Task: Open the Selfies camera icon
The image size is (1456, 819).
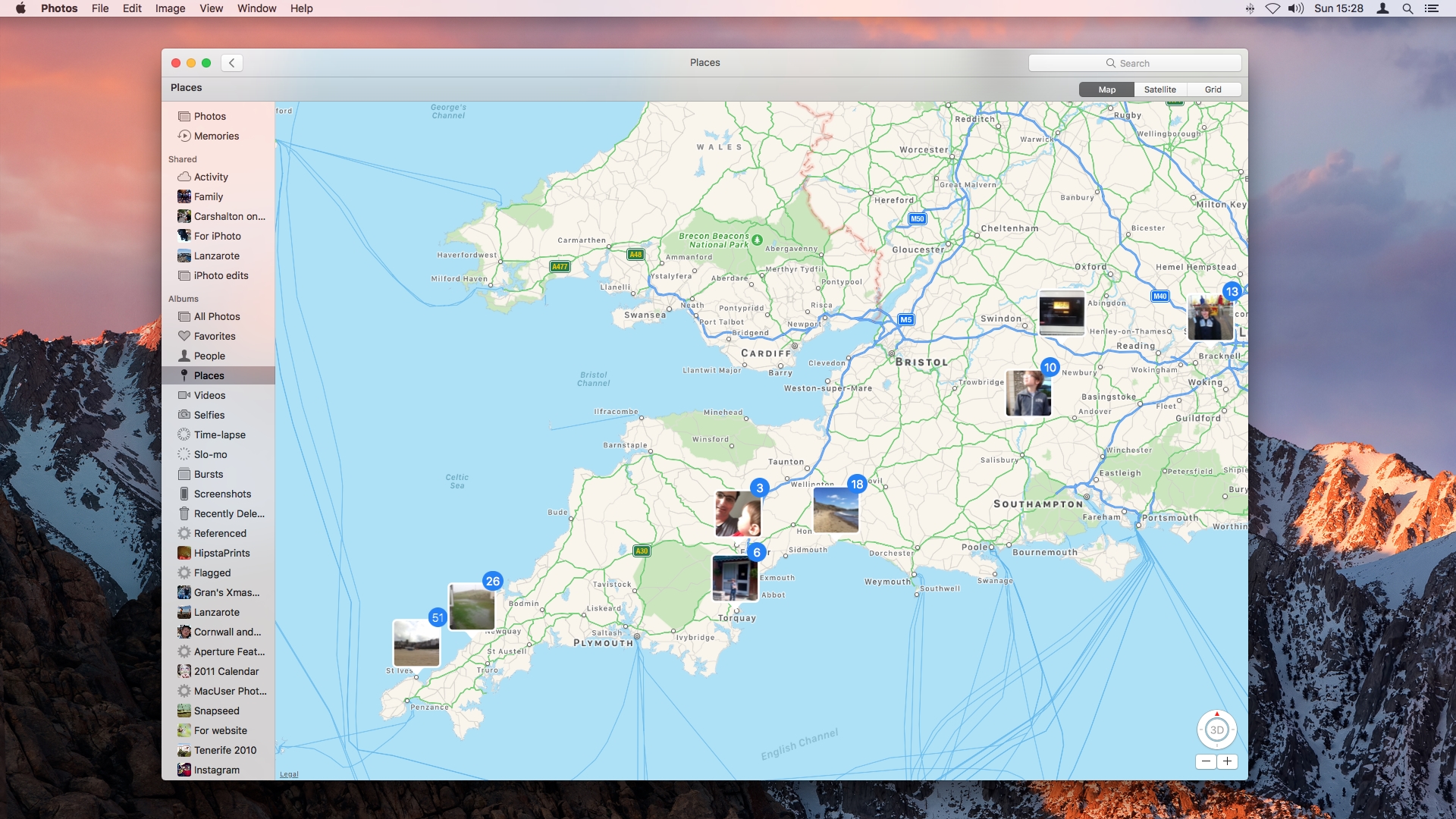Action: point(184,415)
